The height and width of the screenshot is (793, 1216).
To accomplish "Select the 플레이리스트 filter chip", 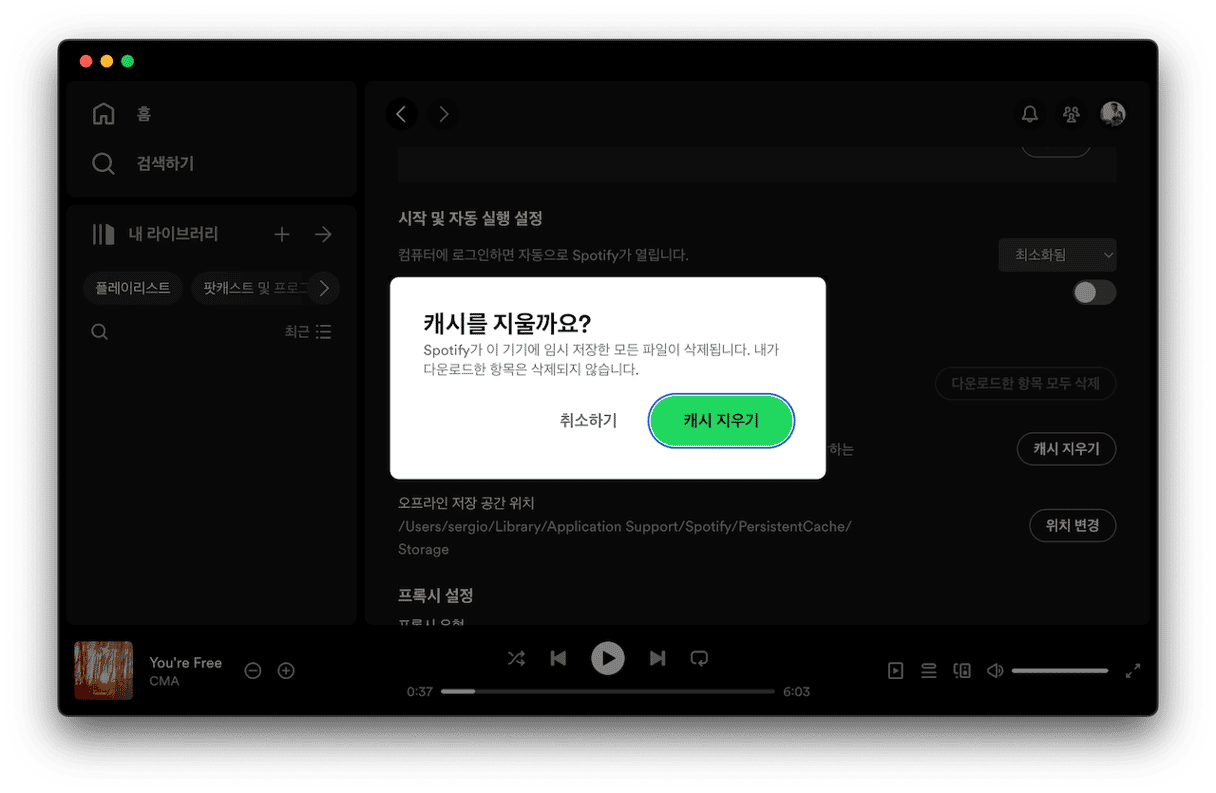I will click(x=133, y=288).
